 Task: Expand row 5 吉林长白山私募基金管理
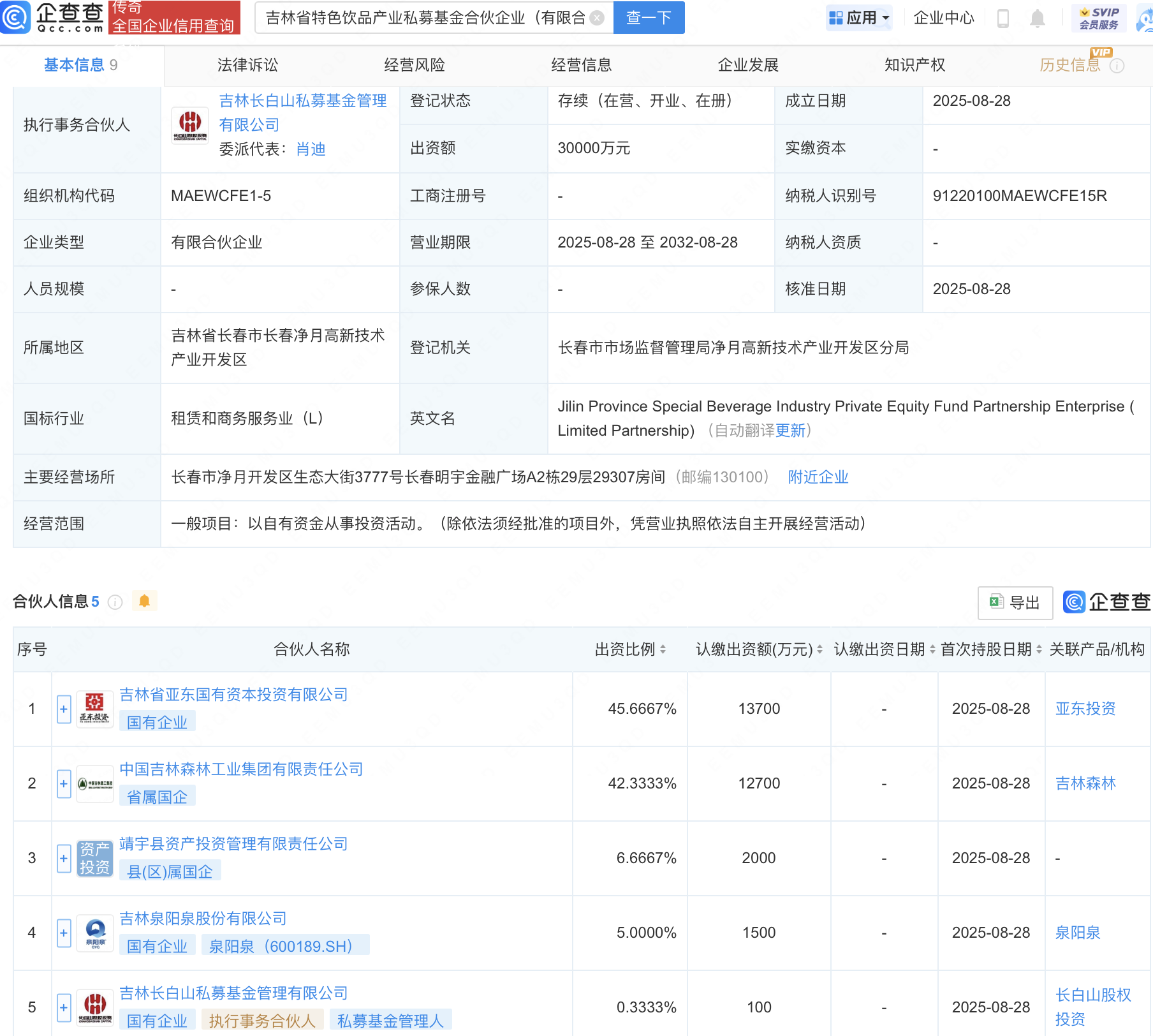(x=64, y=1008)
